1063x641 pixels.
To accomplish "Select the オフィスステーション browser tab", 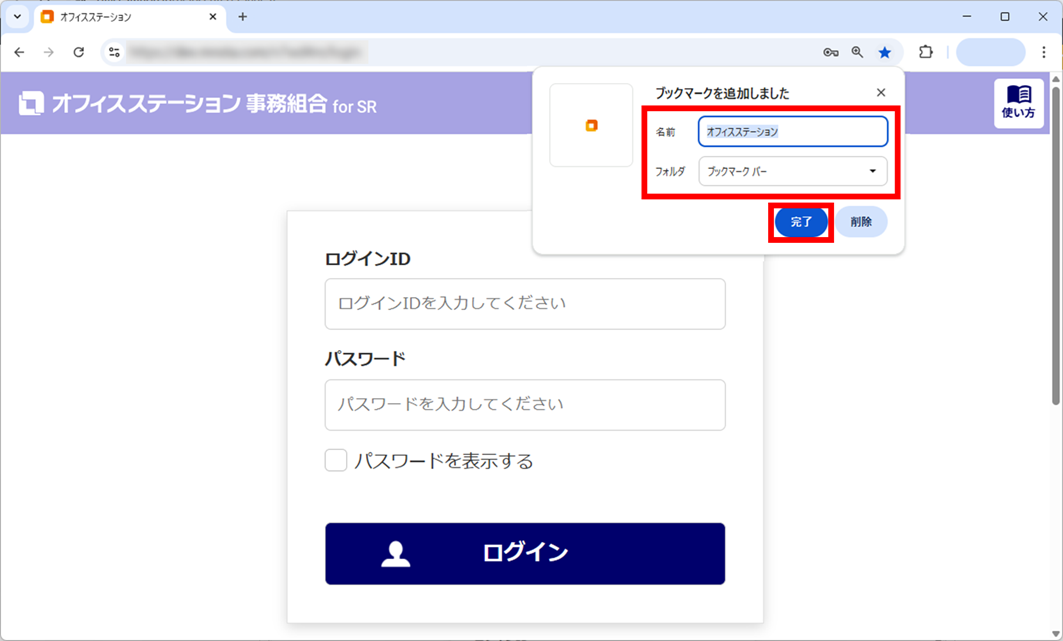I will pyautogui.click(x=129, y=17).
